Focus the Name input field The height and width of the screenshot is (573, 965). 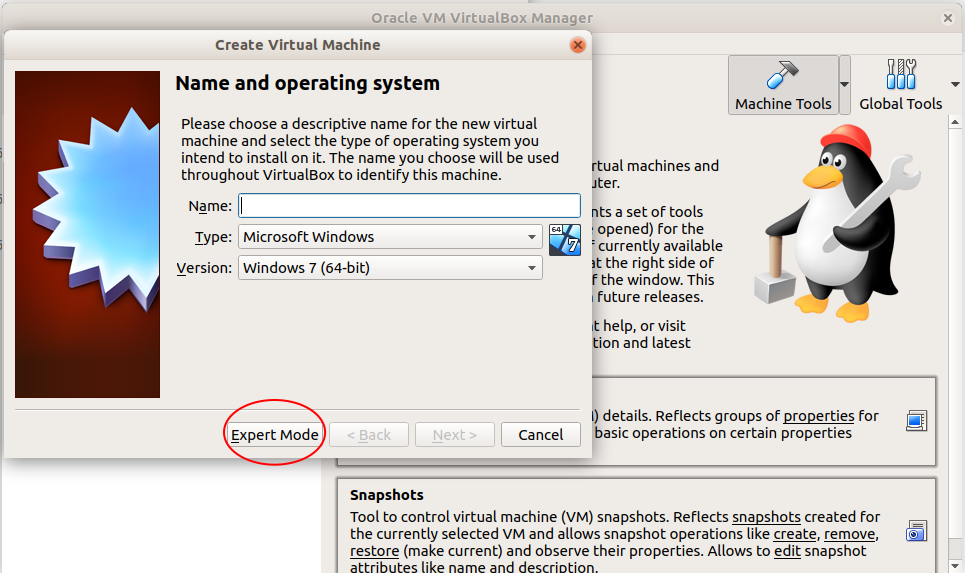click(x=409, y=206)
